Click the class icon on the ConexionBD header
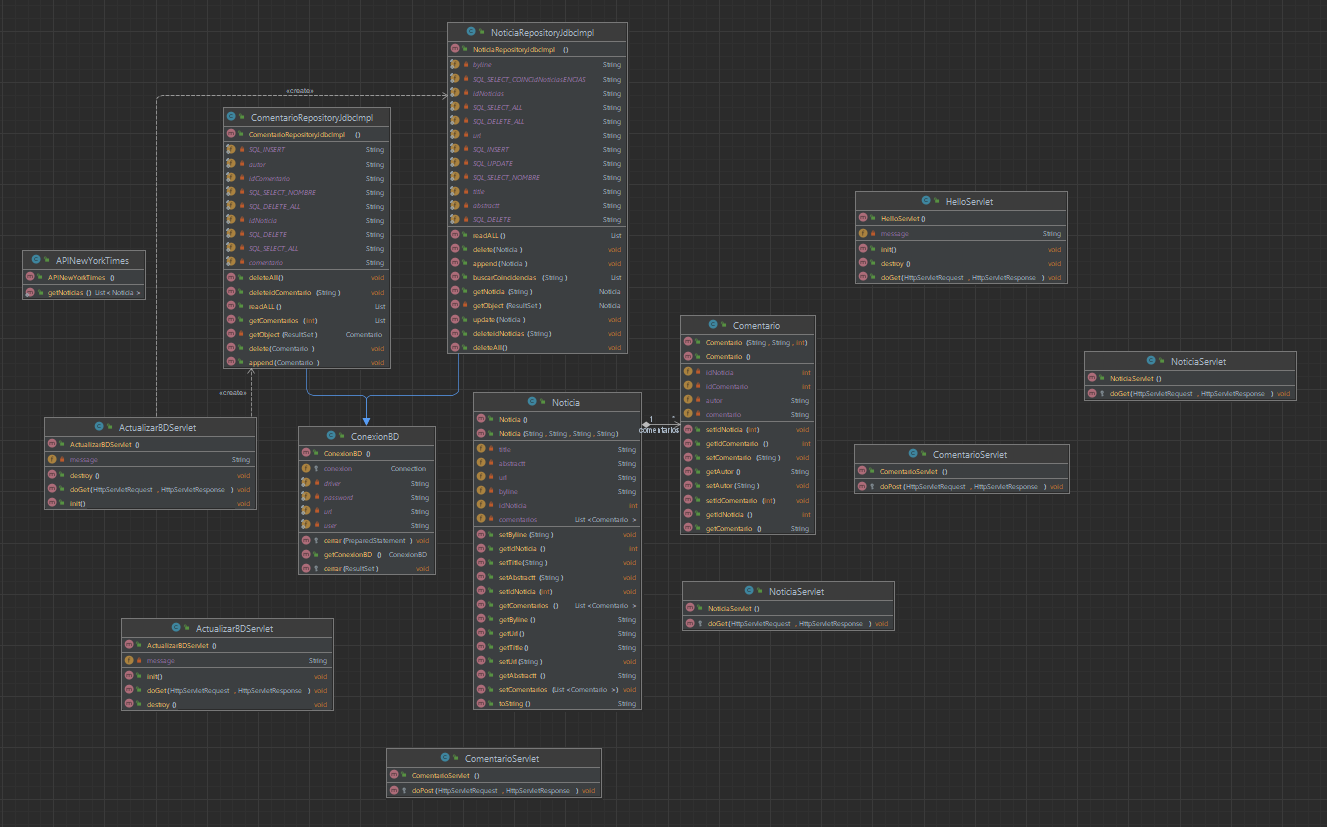Screen dimensions: 1327x827 pyautogui.click(x=330, y=435)
